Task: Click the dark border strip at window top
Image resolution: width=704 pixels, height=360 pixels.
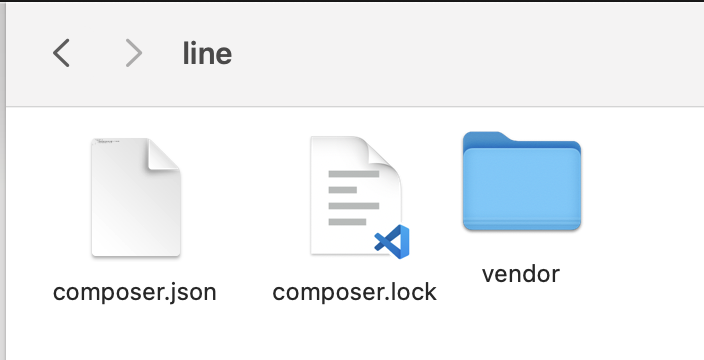Action: (352, 1)
